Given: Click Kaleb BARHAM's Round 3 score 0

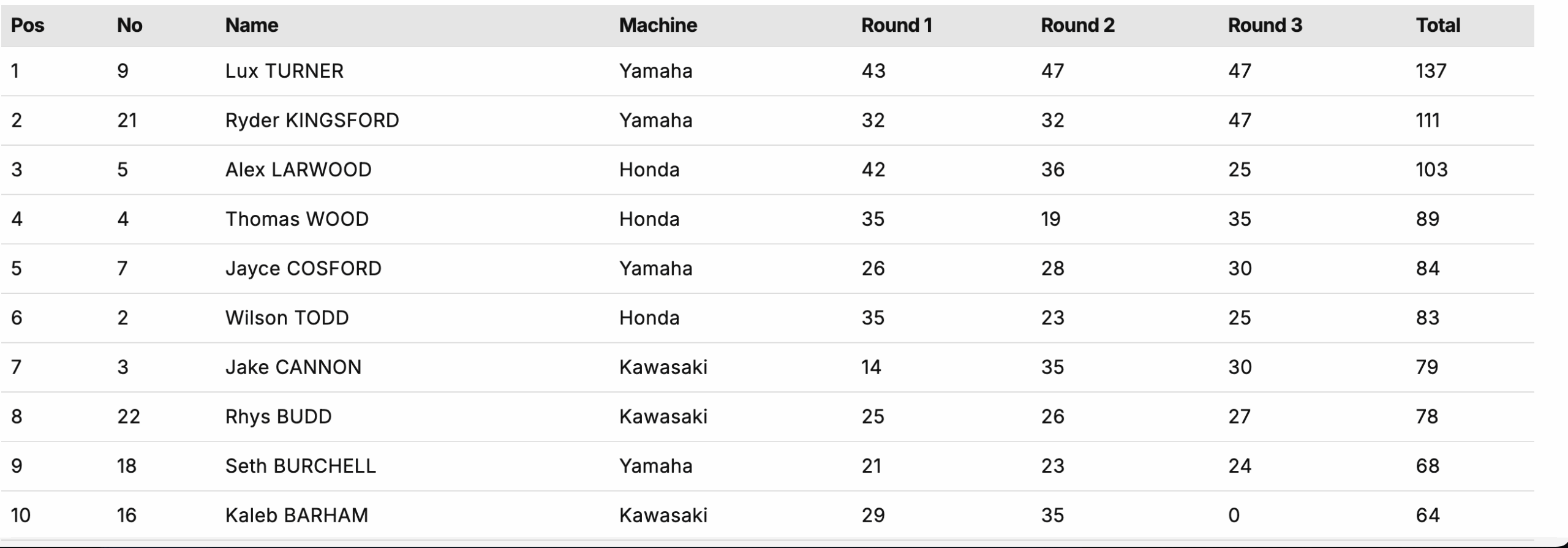Looking at the screenshot, I should click(x=1234, y=515).
